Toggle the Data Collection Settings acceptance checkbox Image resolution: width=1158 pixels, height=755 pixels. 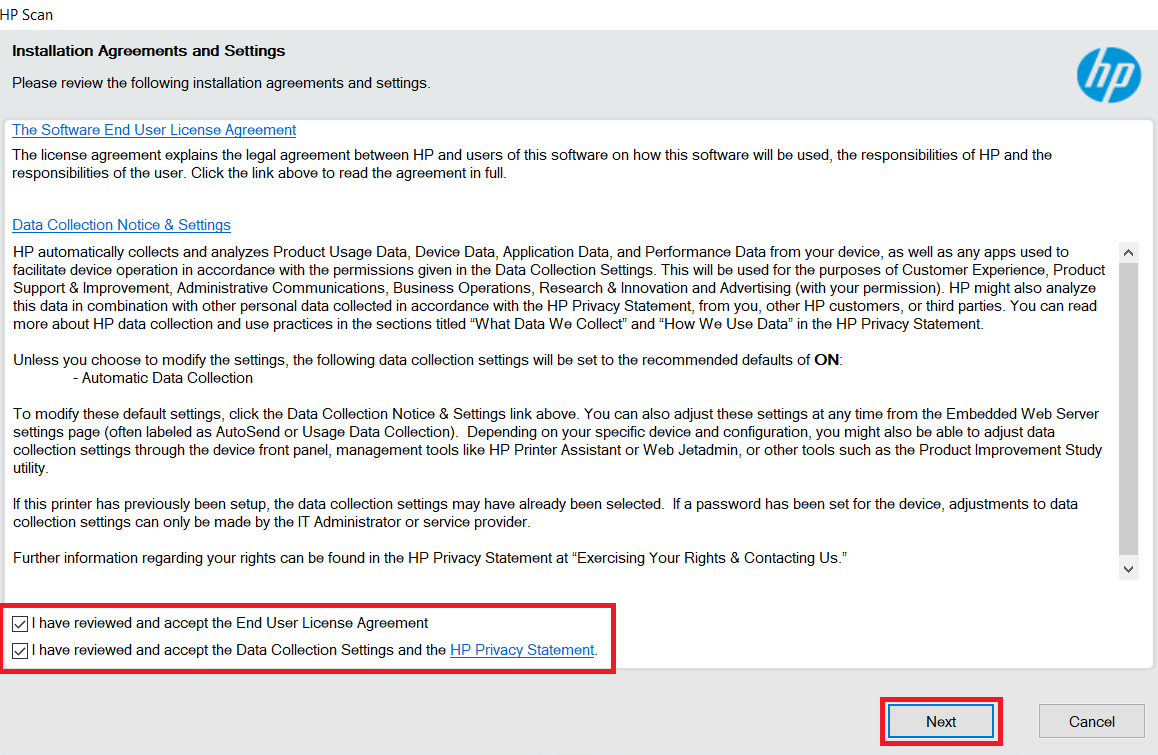pyautogui.click(x=20, y=650)
